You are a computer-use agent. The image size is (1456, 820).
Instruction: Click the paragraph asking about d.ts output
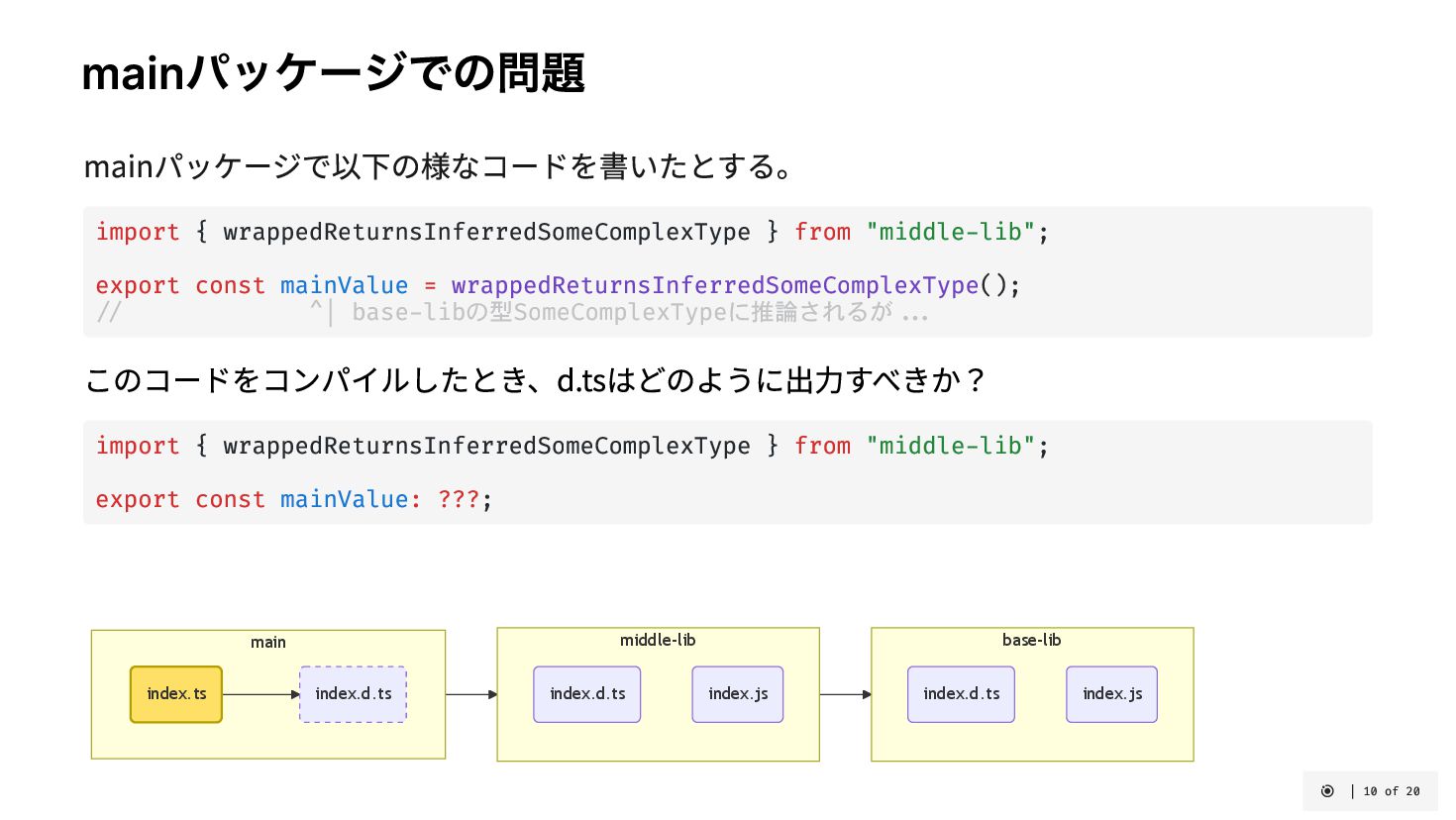coord(535,380)
